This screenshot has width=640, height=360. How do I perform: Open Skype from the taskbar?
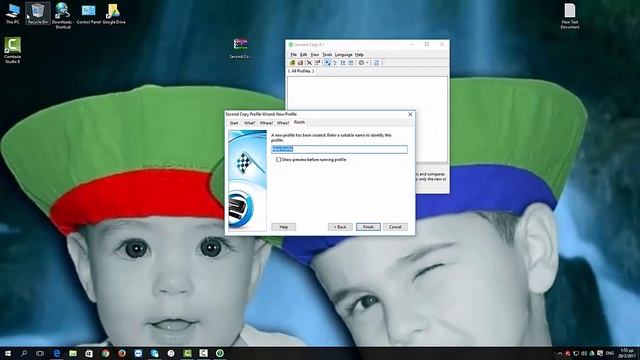[155, 353]
